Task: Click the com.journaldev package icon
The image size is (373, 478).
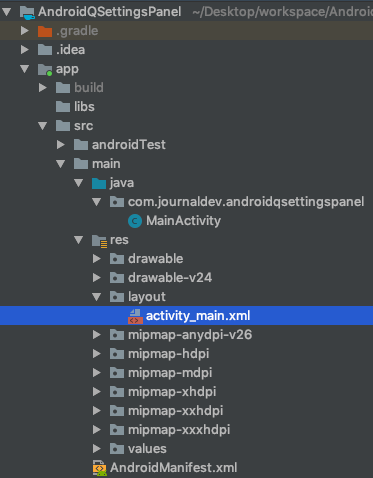Action: point(117,202)
